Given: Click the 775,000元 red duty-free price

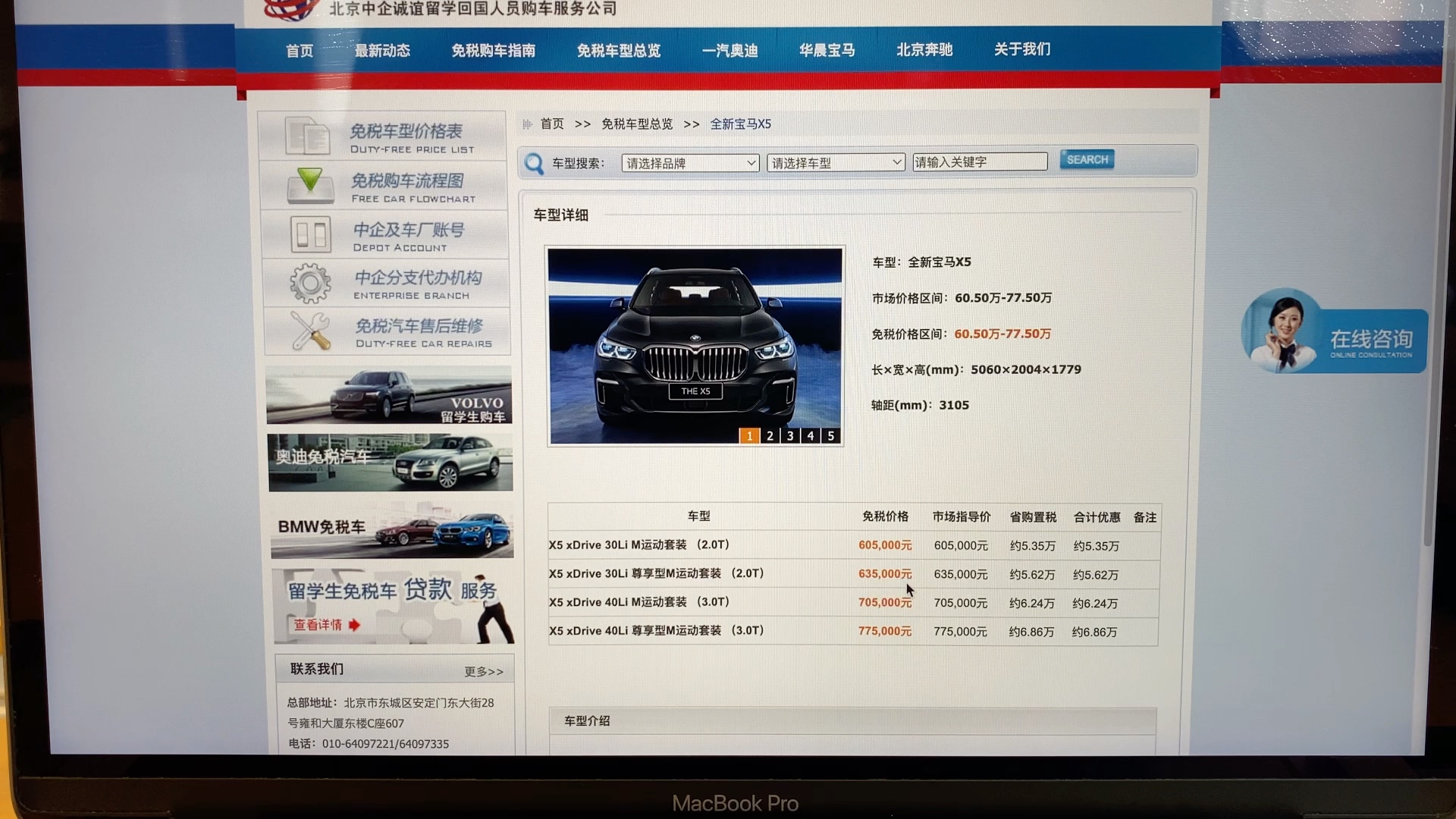Looking at the screenshot, I should click(884, 631).
